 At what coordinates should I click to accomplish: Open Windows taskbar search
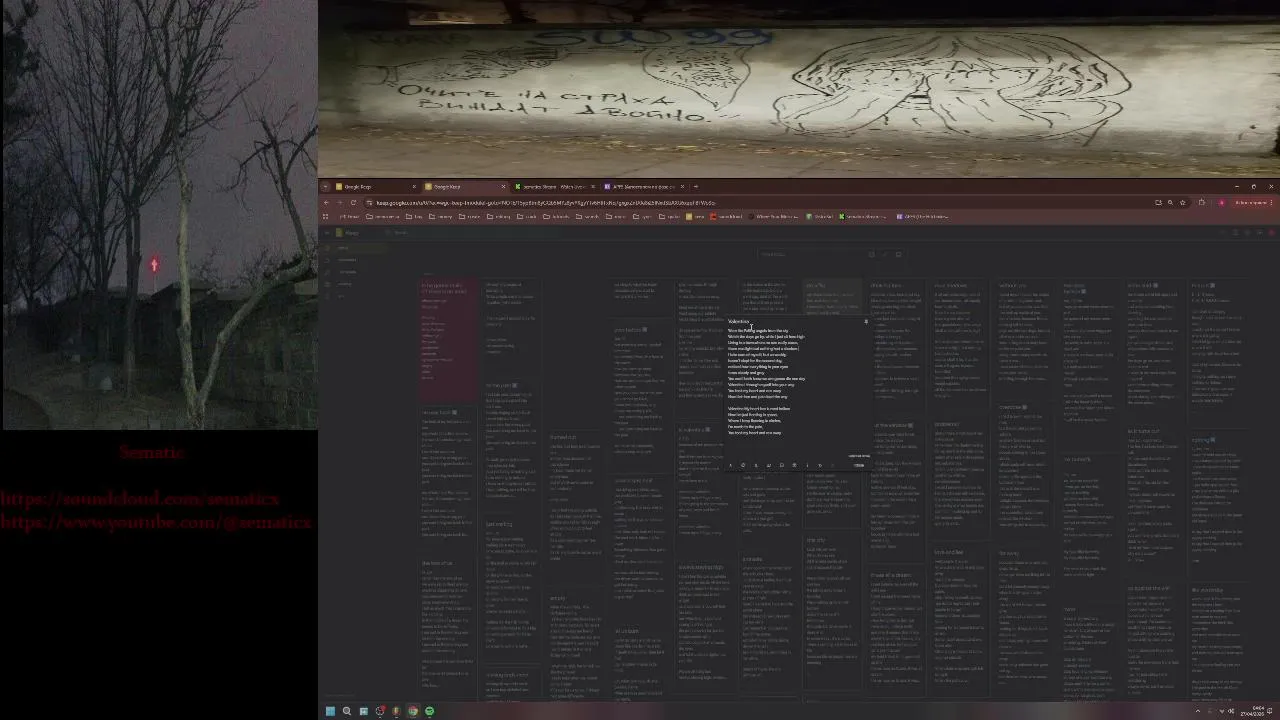pos(347,711)
